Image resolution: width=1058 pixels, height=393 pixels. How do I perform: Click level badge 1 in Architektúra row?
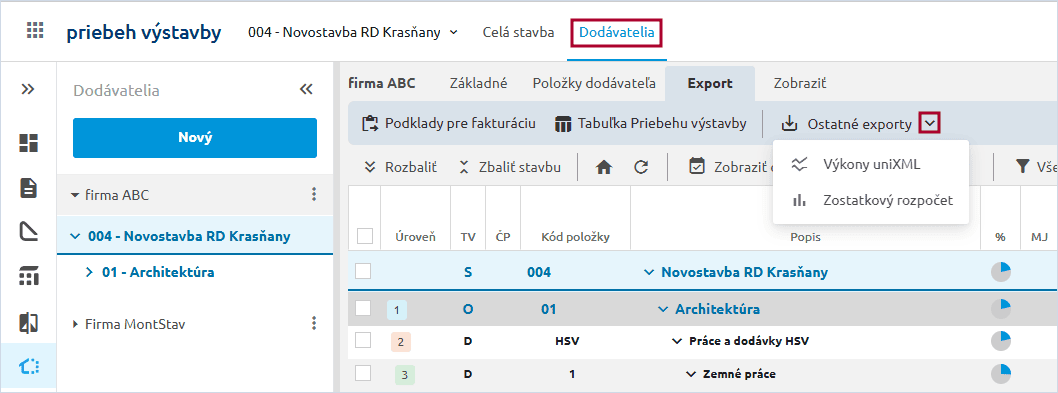[397, 310]
